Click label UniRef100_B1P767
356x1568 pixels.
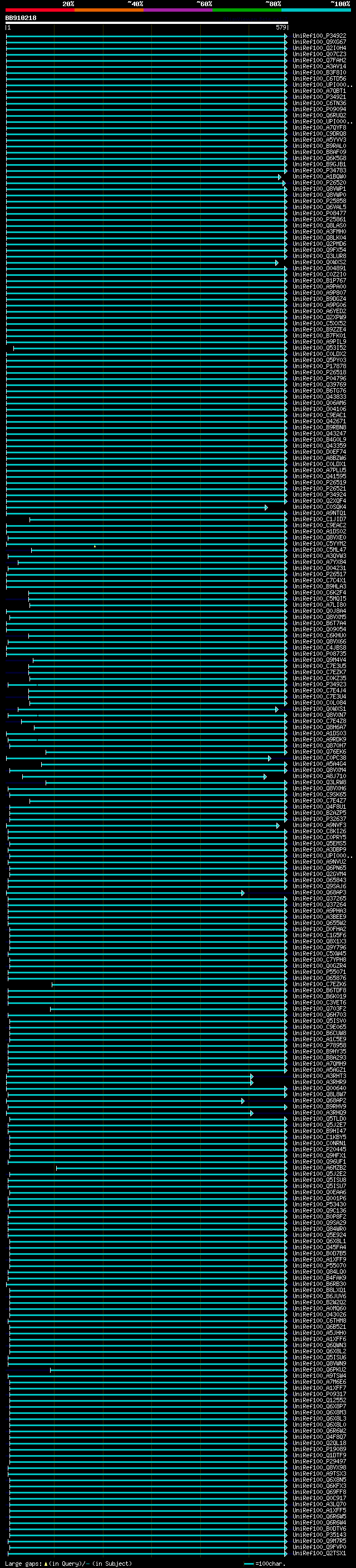(x=319, y=280)
